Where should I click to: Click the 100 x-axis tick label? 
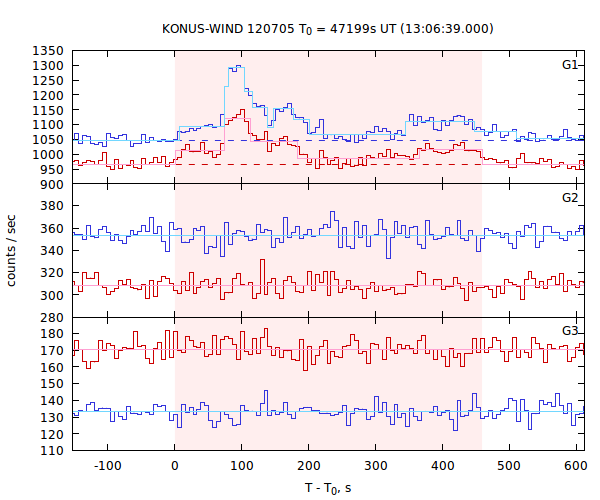[x=241, y=466]
